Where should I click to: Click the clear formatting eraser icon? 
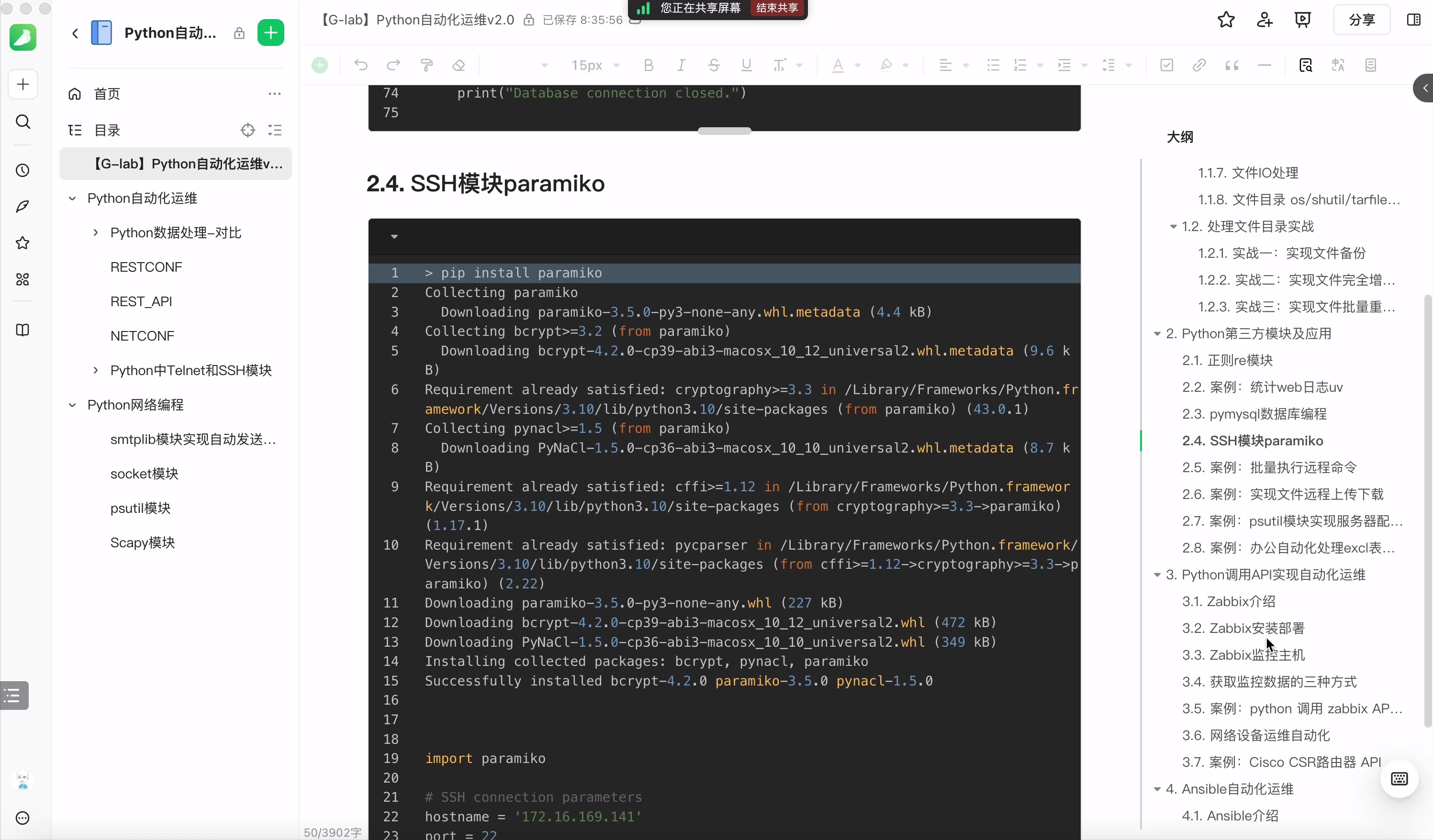tap(459, 66)
